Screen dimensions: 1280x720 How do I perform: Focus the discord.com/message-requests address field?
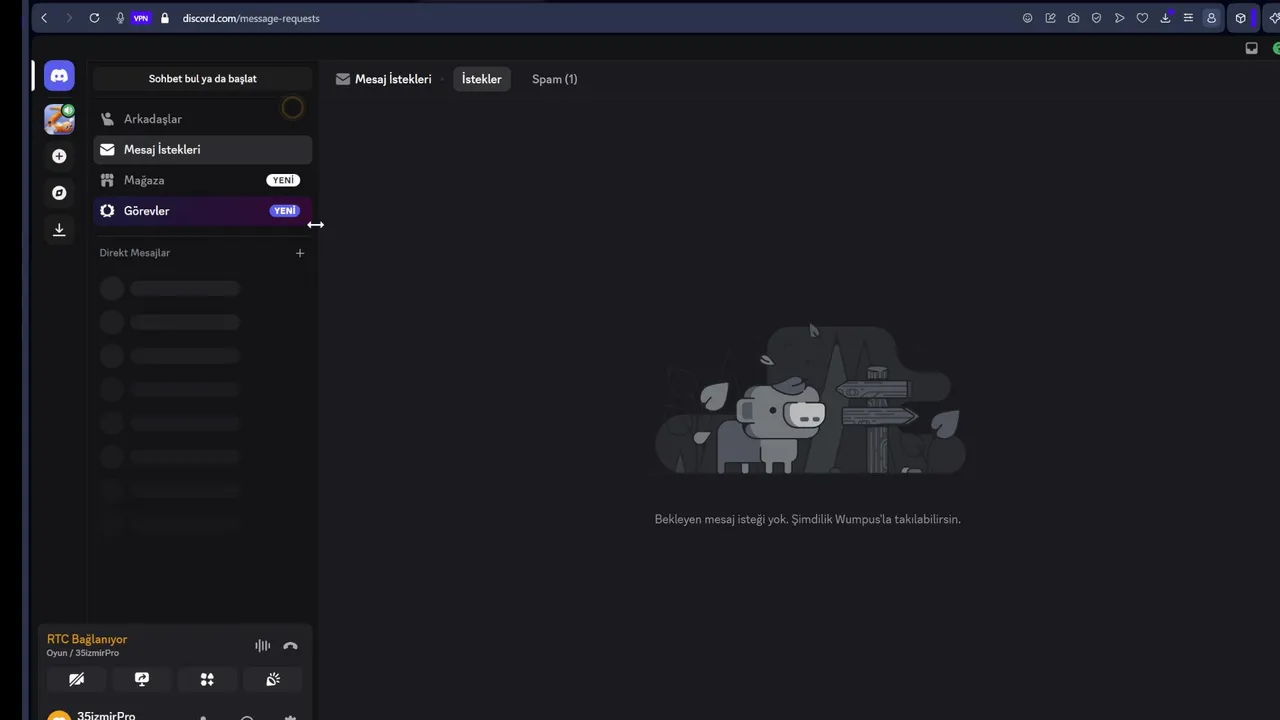click(x=251, y=18)
